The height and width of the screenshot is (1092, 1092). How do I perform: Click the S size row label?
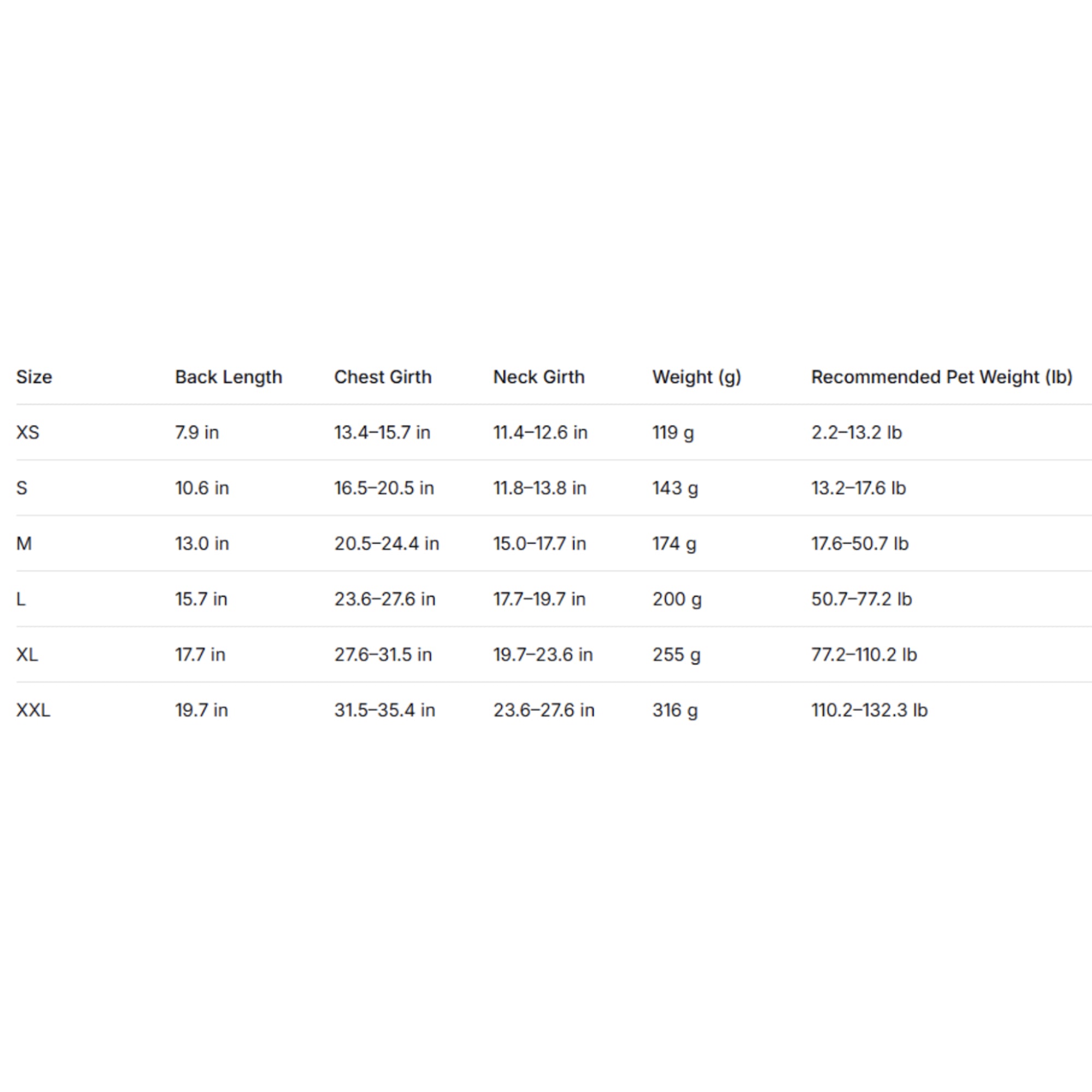[x=21, y=488]
